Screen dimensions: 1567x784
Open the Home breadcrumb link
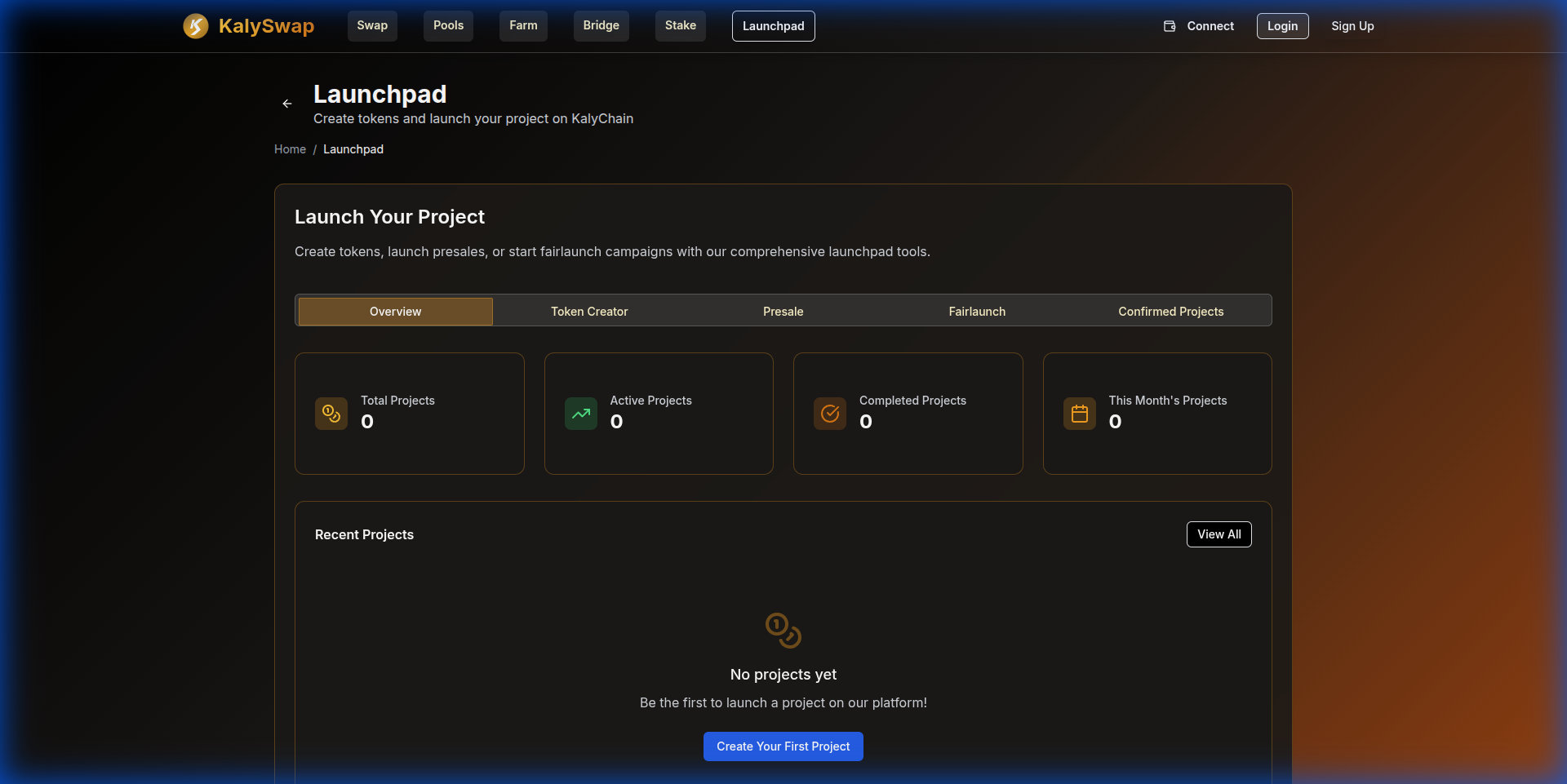point(290,148)
